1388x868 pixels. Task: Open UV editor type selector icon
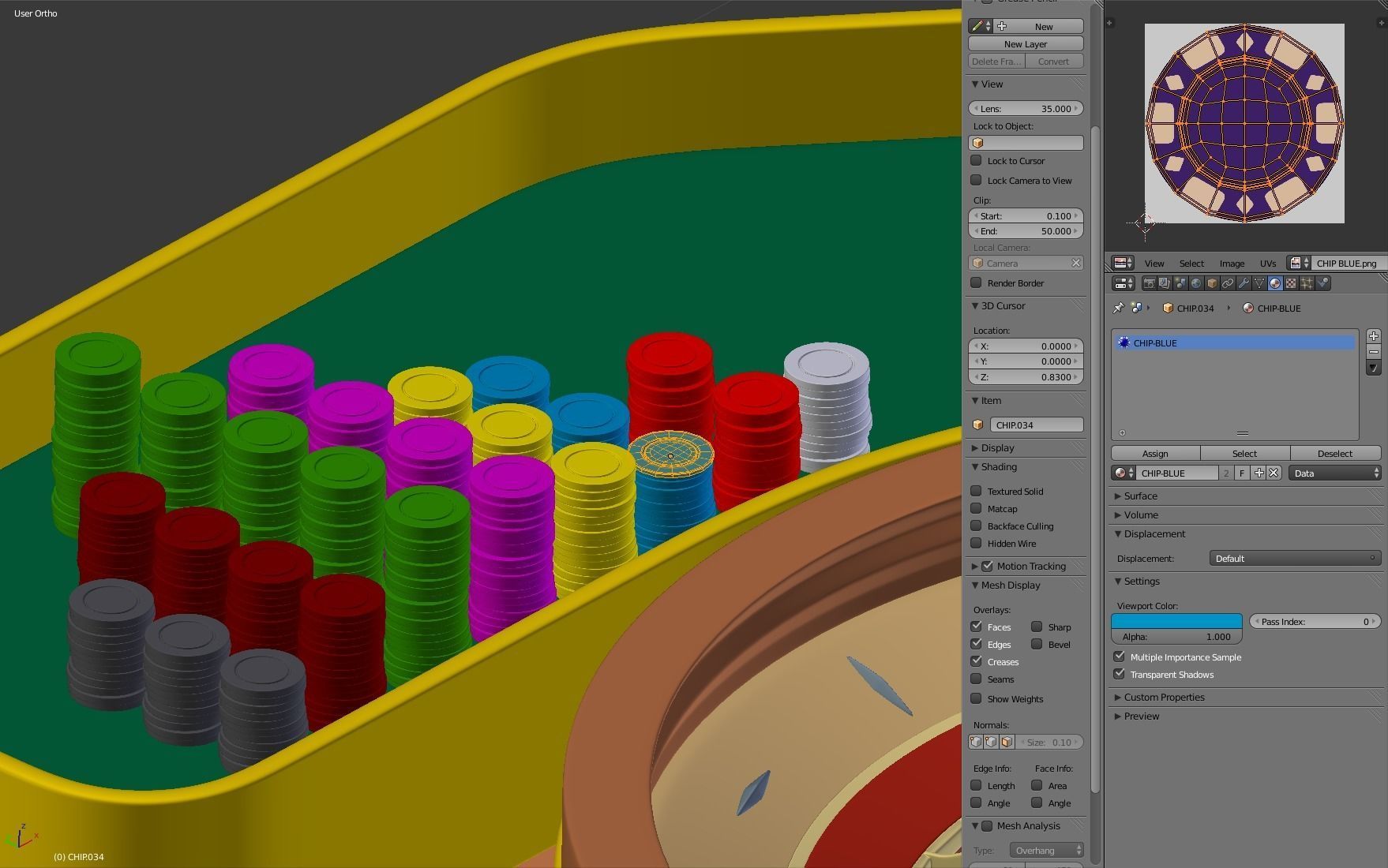[1123, 264]
